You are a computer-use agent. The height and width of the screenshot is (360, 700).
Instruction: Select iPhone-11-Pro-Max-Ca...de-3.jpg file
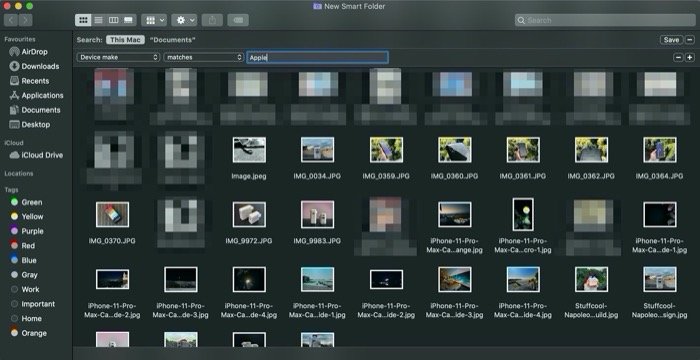181,279
